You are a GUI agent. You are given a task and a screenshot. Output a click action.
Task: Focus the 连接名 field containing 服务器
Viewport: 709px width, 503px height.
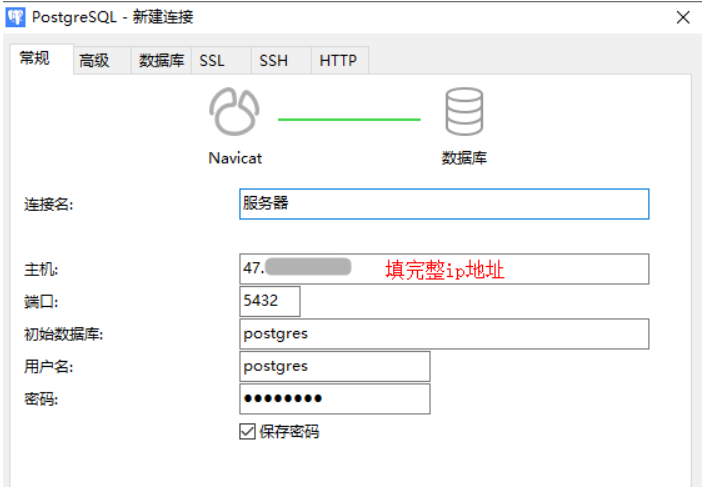coord(444,204)
